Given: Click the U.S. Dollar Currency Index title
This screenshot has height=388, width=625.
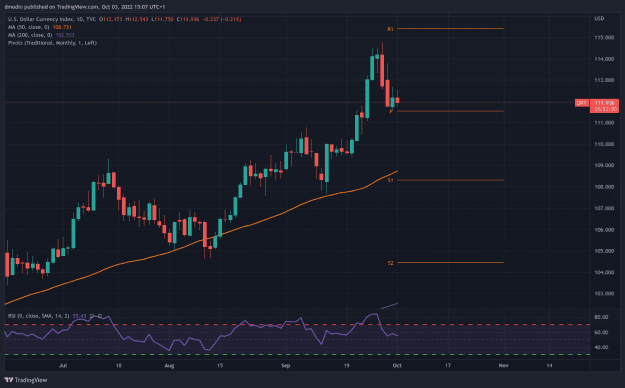Looking at the screenshot, I should pyautogui.click(x=41, y=19).
